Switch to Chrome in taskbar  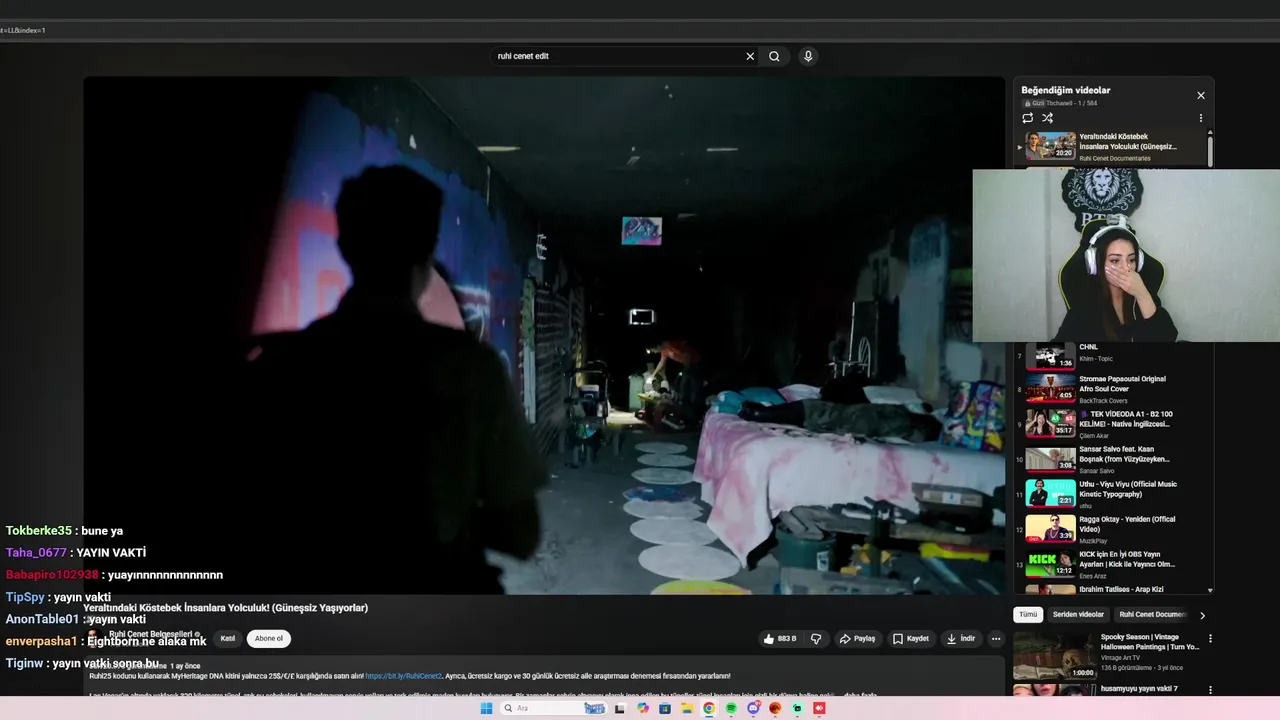[709, 708]
